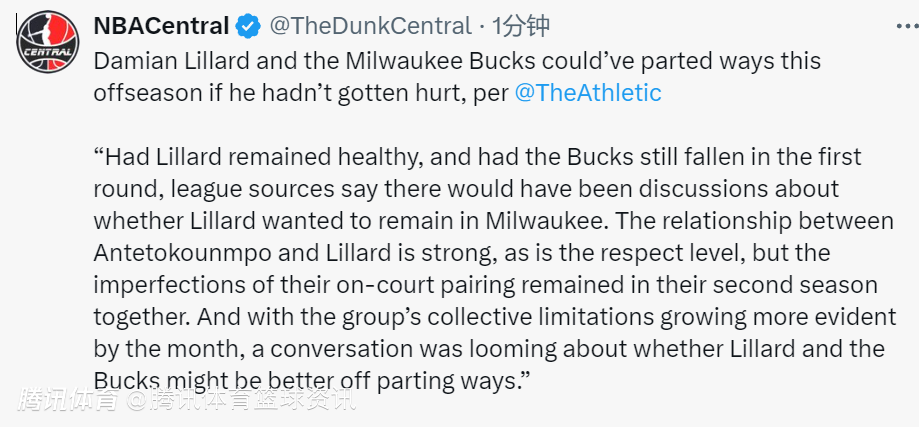
Task: Open the NBACentral display name link
Action: pos(161,26)
